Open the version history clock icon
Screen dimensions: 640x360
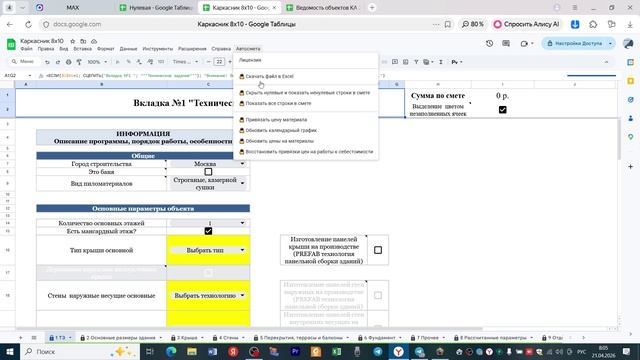point(489,43)
